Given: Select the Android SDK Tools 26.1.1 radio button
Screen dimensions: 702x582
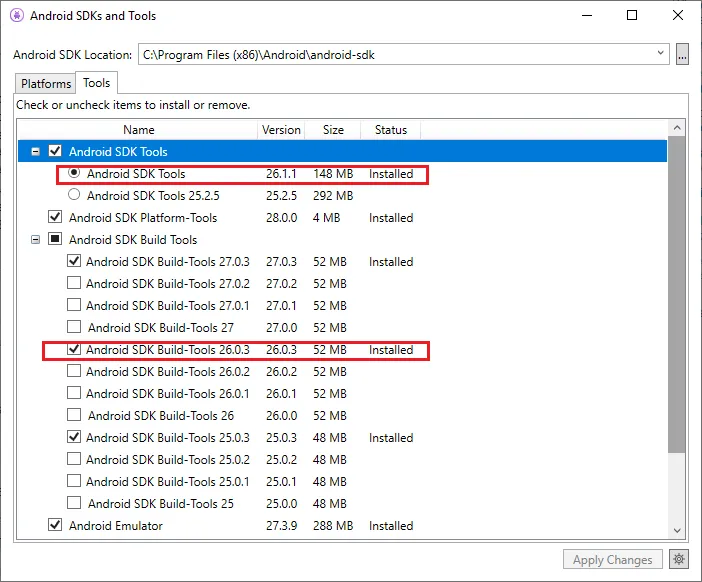Looking at the screenshot, I should pyautogui.click(x=74, y=173).
